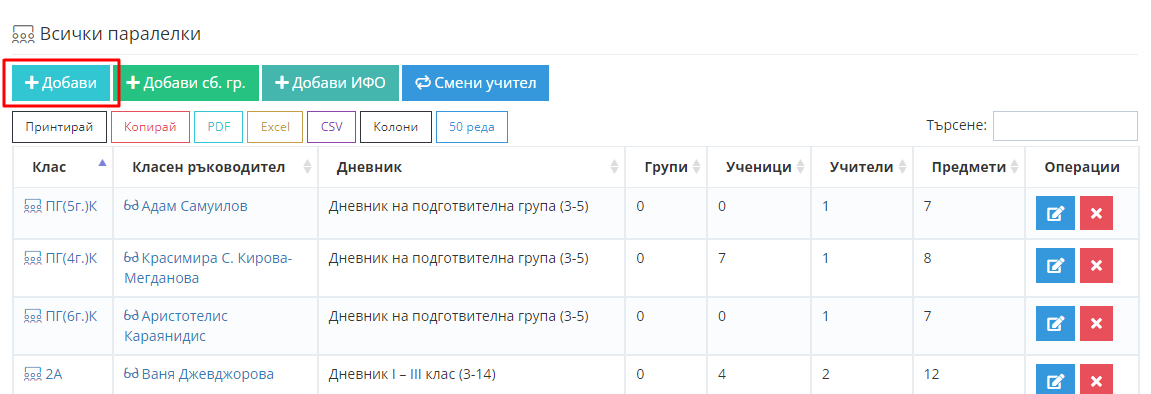Edit class 2А using pencil icon
The width and height of the screenshot is (1151, 394).
pyautogui.click(x=1055, y=380)
